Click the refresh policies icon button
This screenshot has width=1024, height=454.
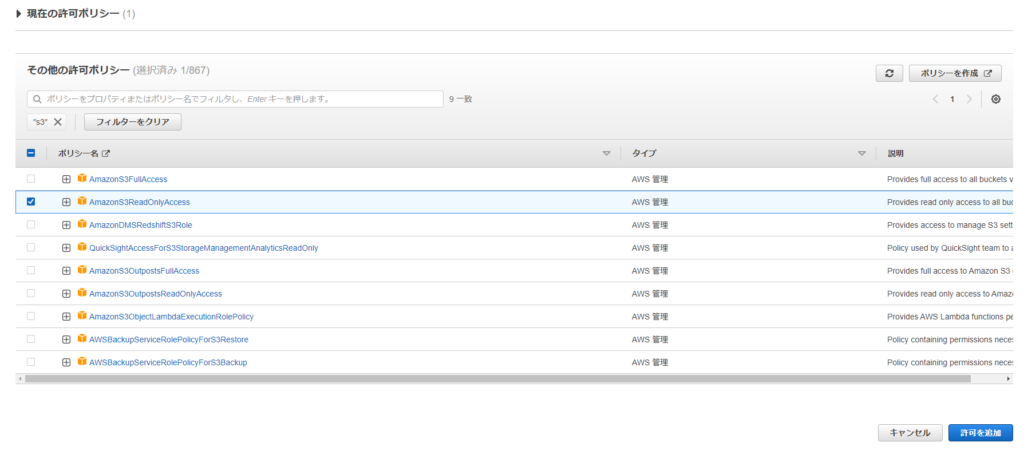(x=889, y=73)
